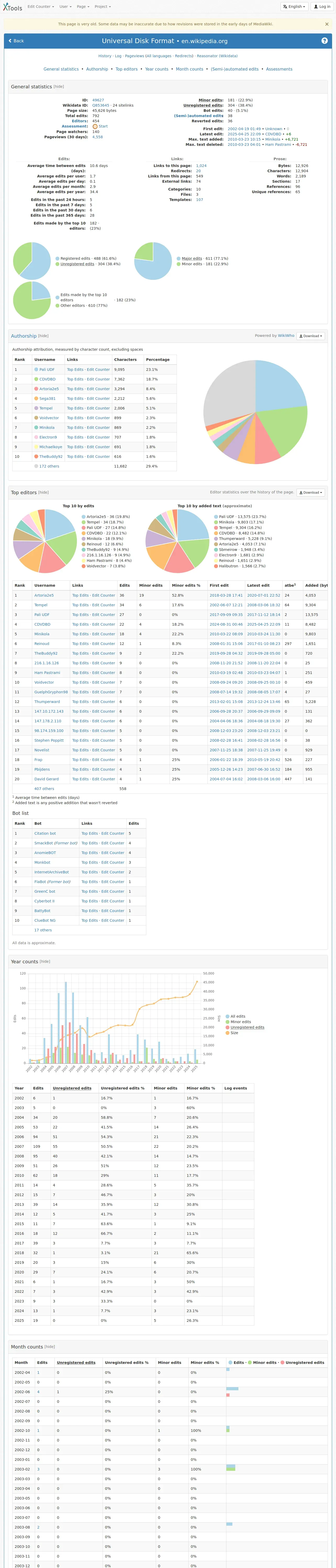
Task: Open (Semi-)automated edits stat link
Action: [199, 116]
